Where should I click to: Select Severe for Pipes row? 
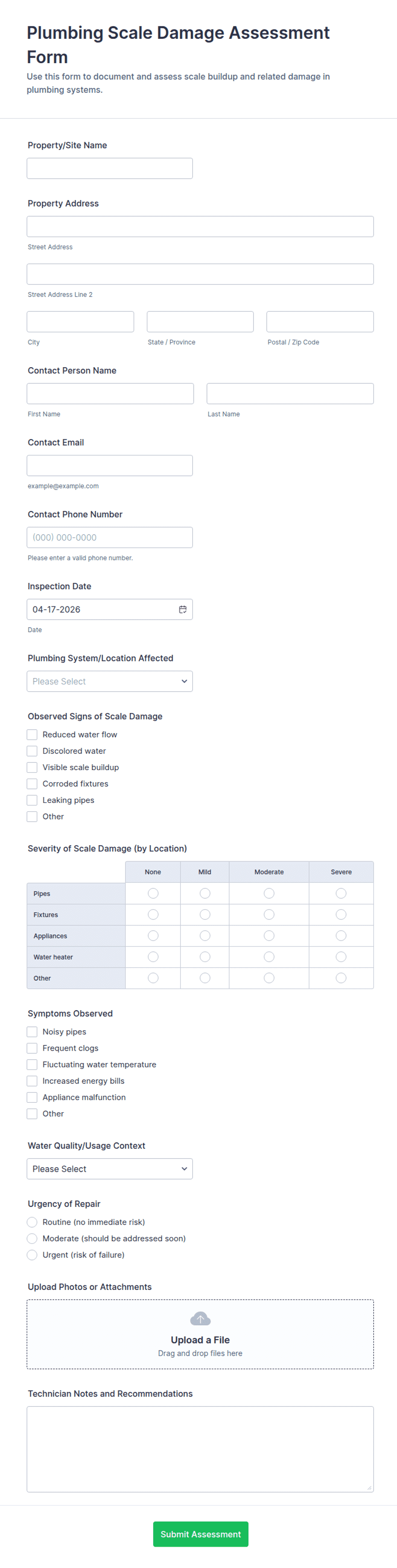pos(341,893)
